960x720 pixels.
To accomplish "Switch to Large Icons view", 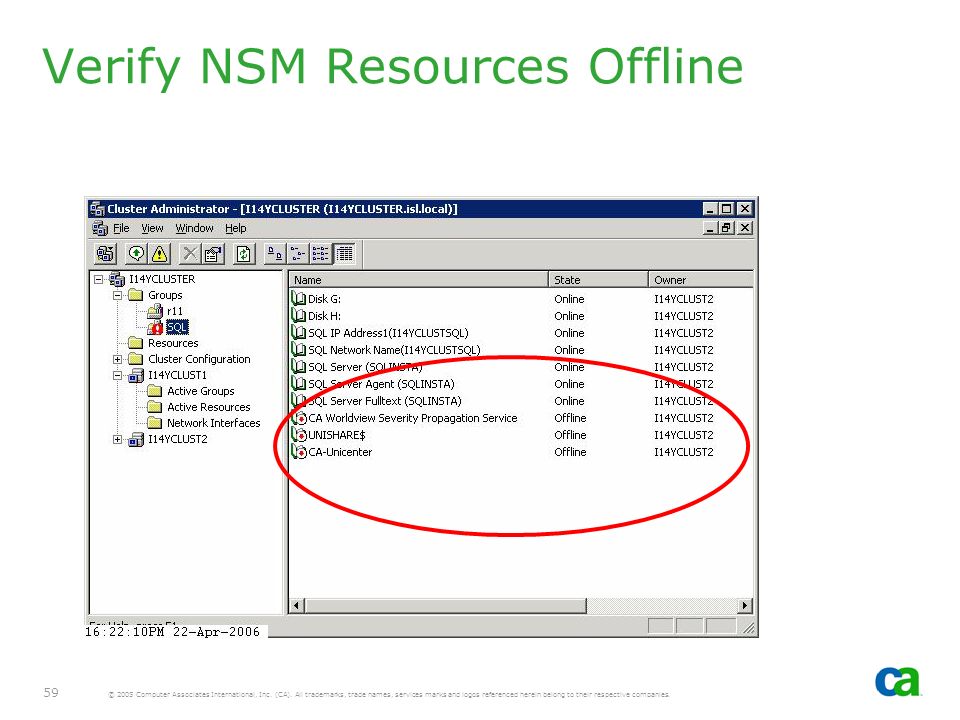I will [274, 253].
